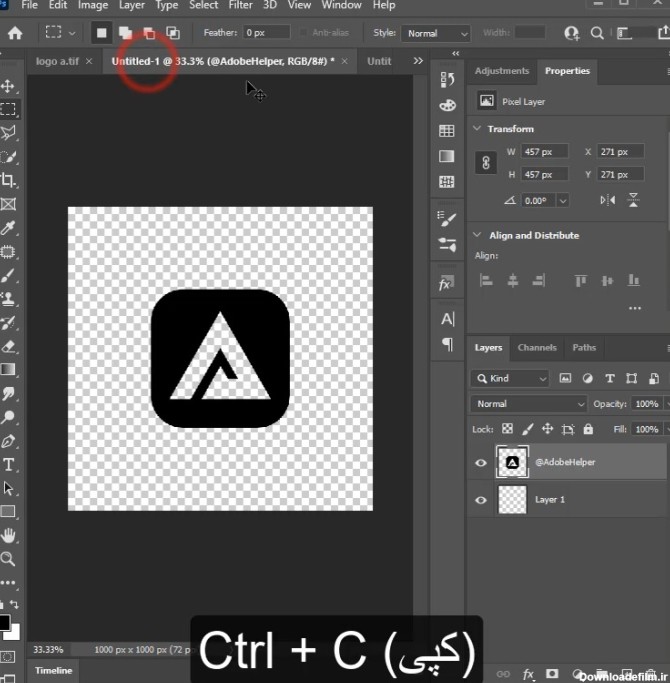Screen dimensions: 670x683
Task: Choose New selection mode button
Action: point(102,33)
